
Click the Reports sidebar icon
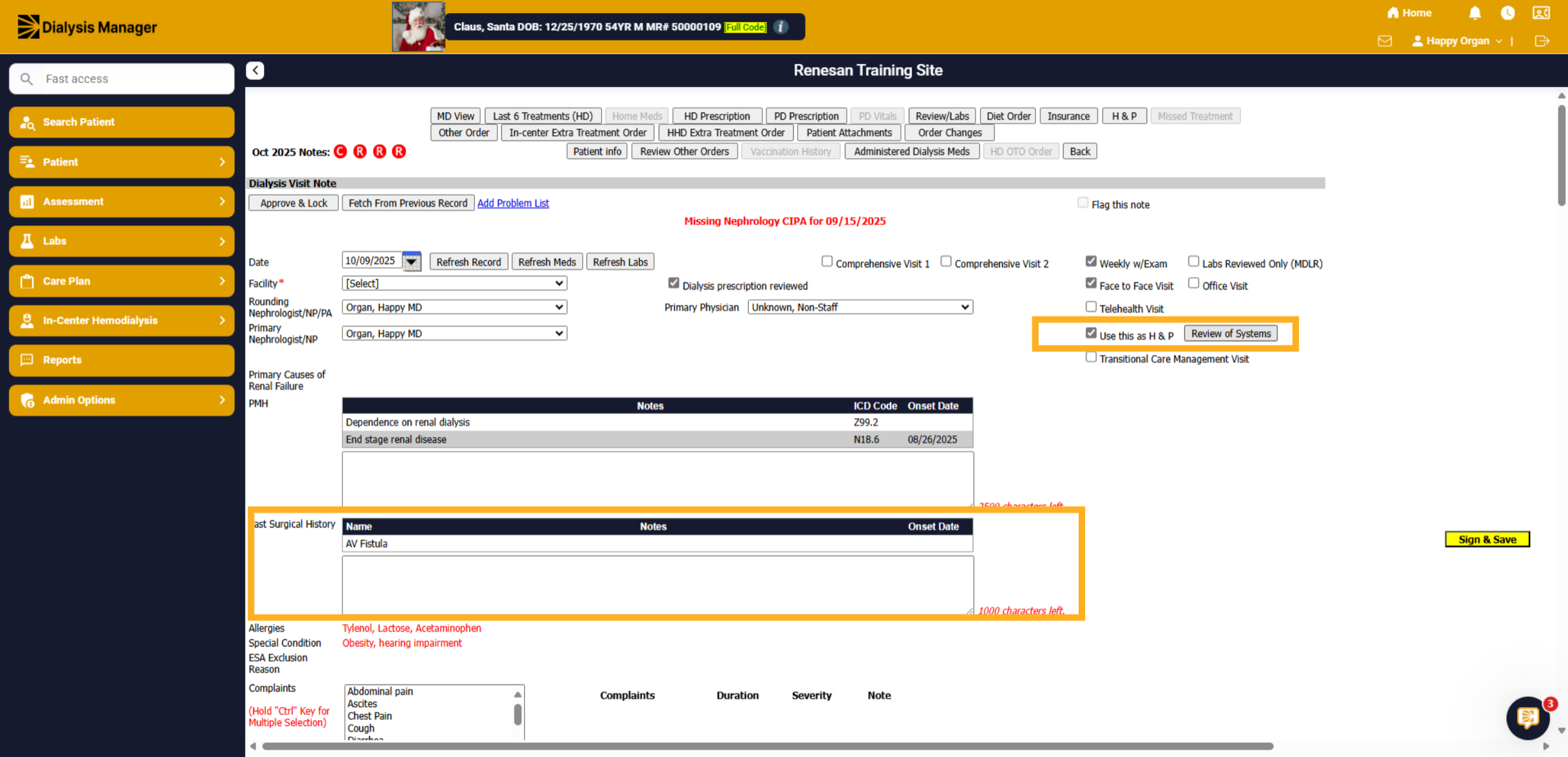(x=27, y=360)
